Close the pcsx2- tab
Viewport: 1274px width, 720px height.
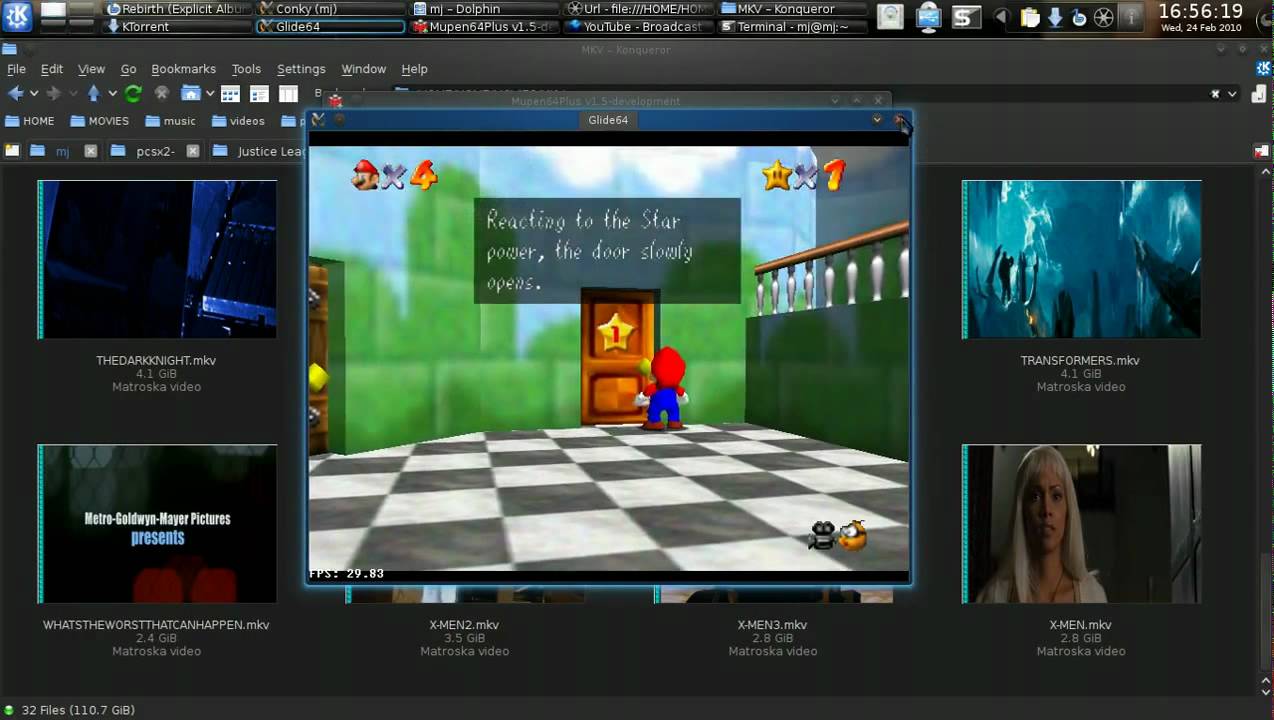pyautogui.click(x=193, y=152)
